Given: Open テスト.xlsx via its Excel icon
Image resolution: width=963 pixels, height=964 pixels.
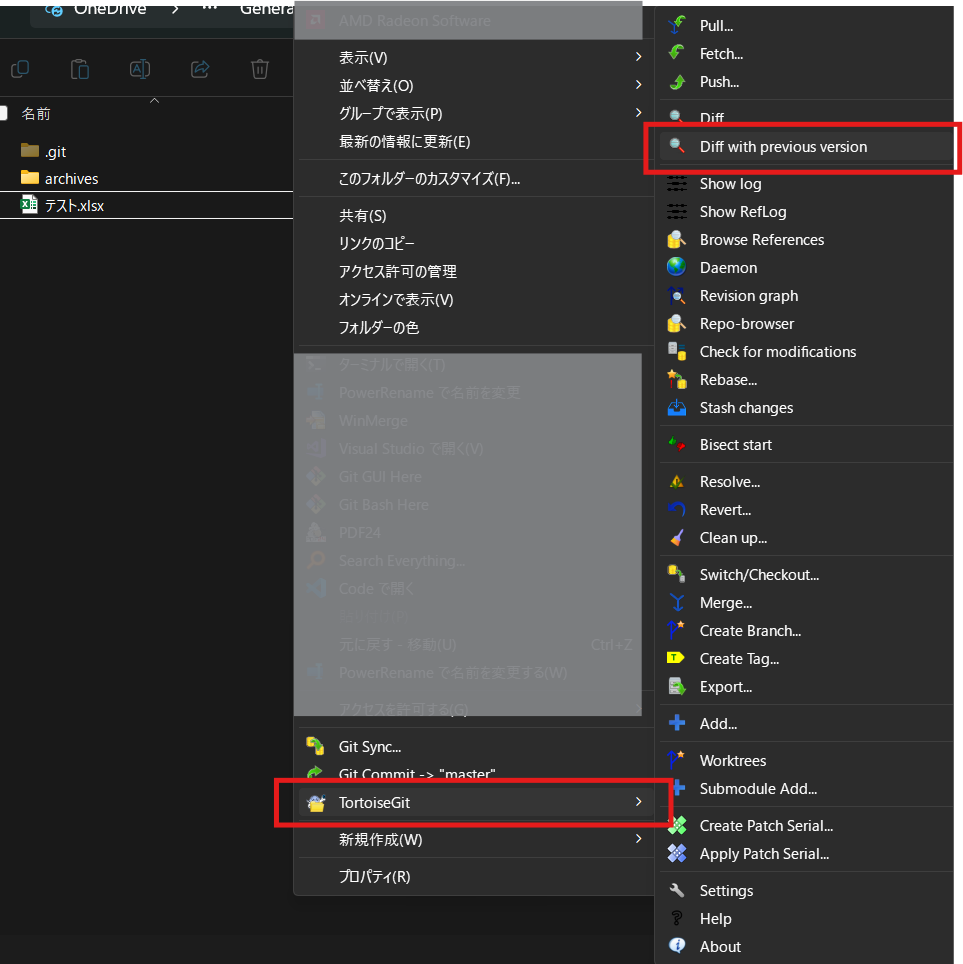Looking at the screenshot, I should coord(27,205).
